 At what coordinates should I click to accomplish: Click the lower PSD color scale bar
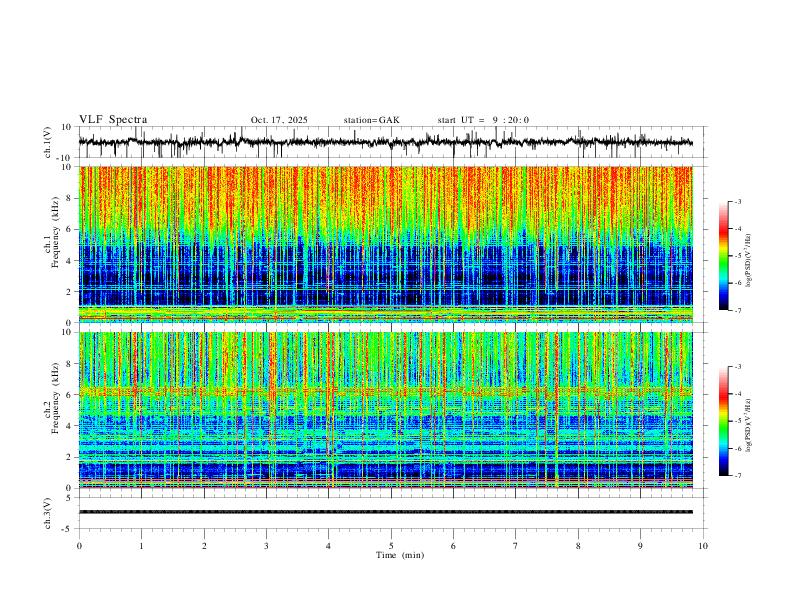(724, 421)
